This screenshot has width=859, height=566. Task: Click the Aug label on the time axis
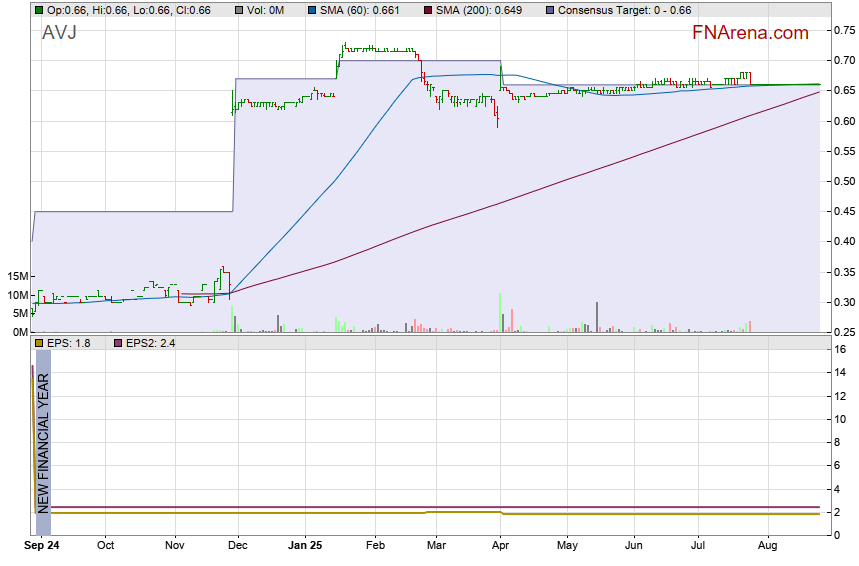pyautogui.click(x=768, y=546)
